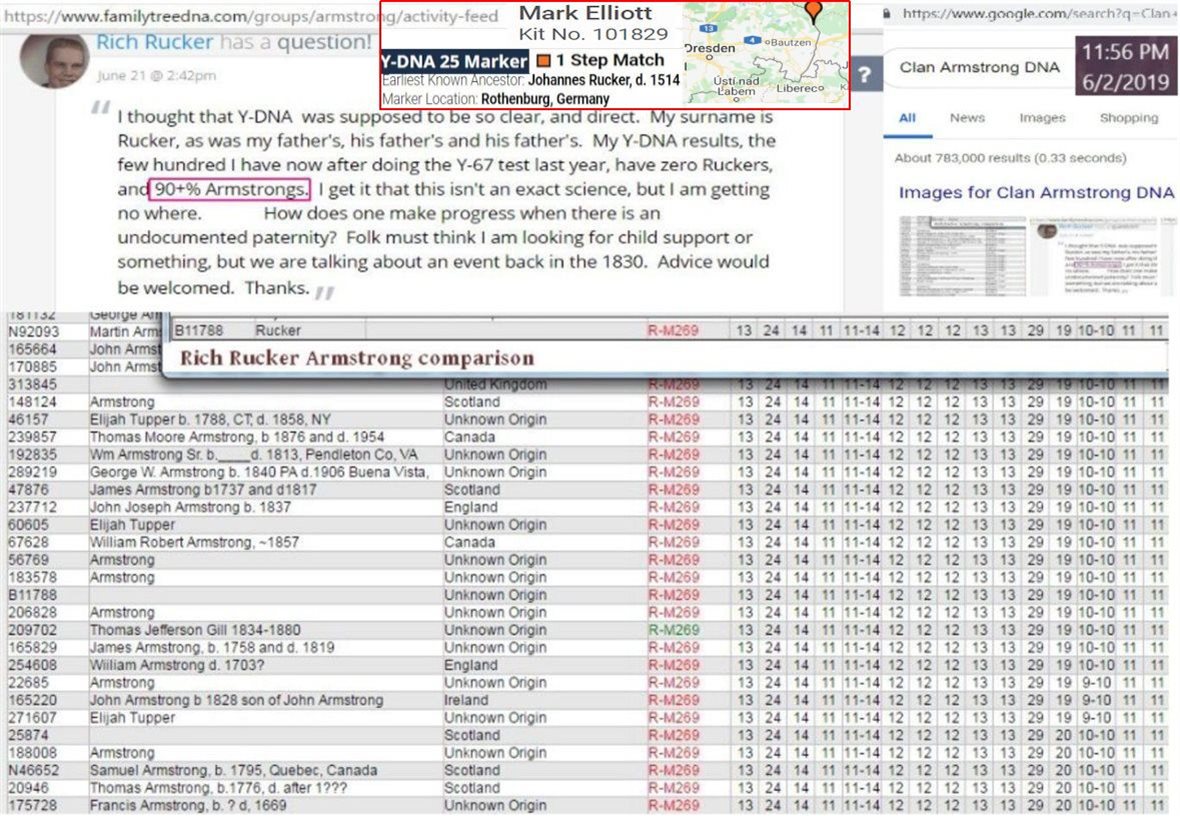Click kit number 313845
Viewport: 1180px width, 816px height.
32,385
